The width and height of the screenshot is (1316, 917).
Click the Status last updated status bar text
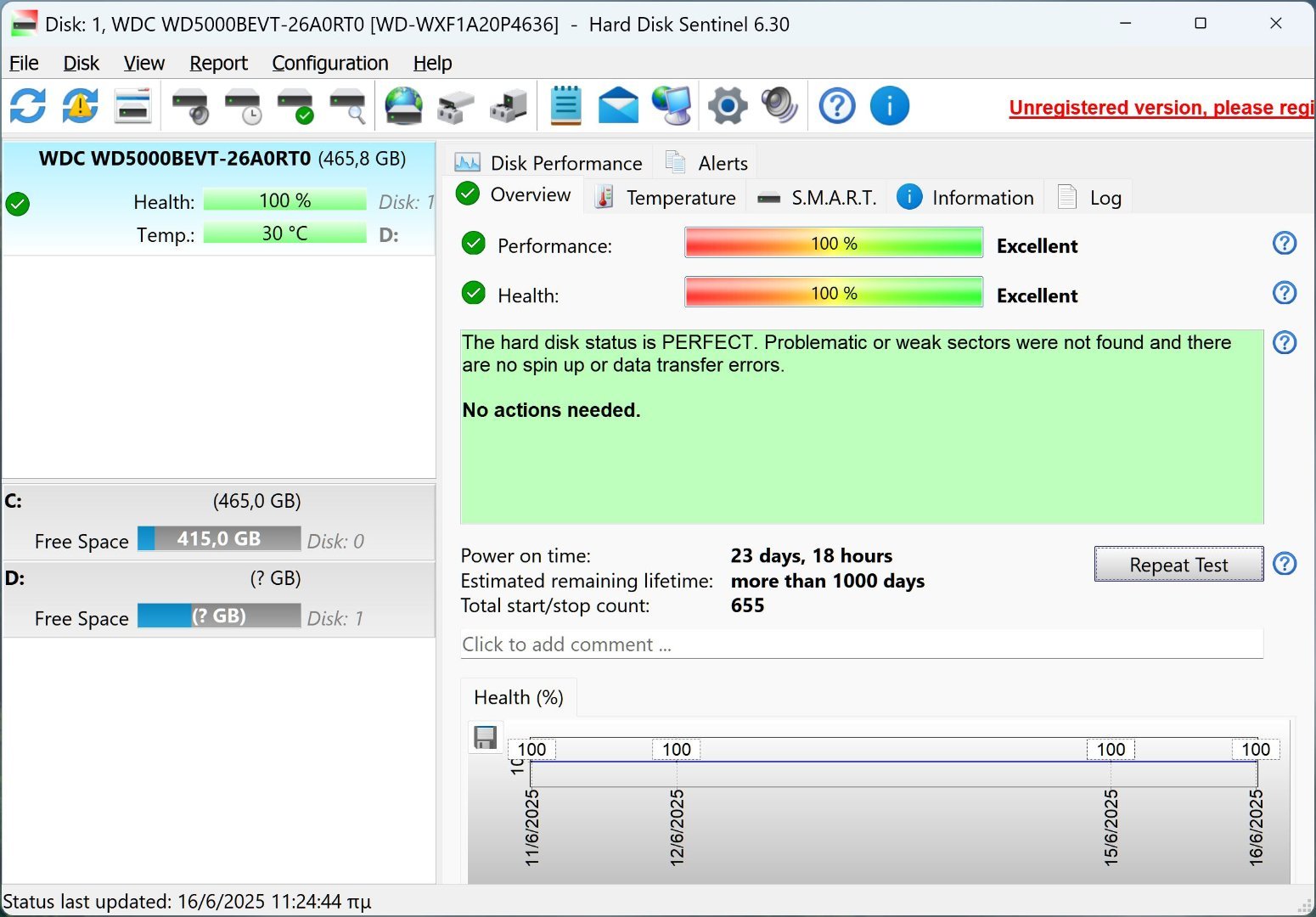[188, 902]
